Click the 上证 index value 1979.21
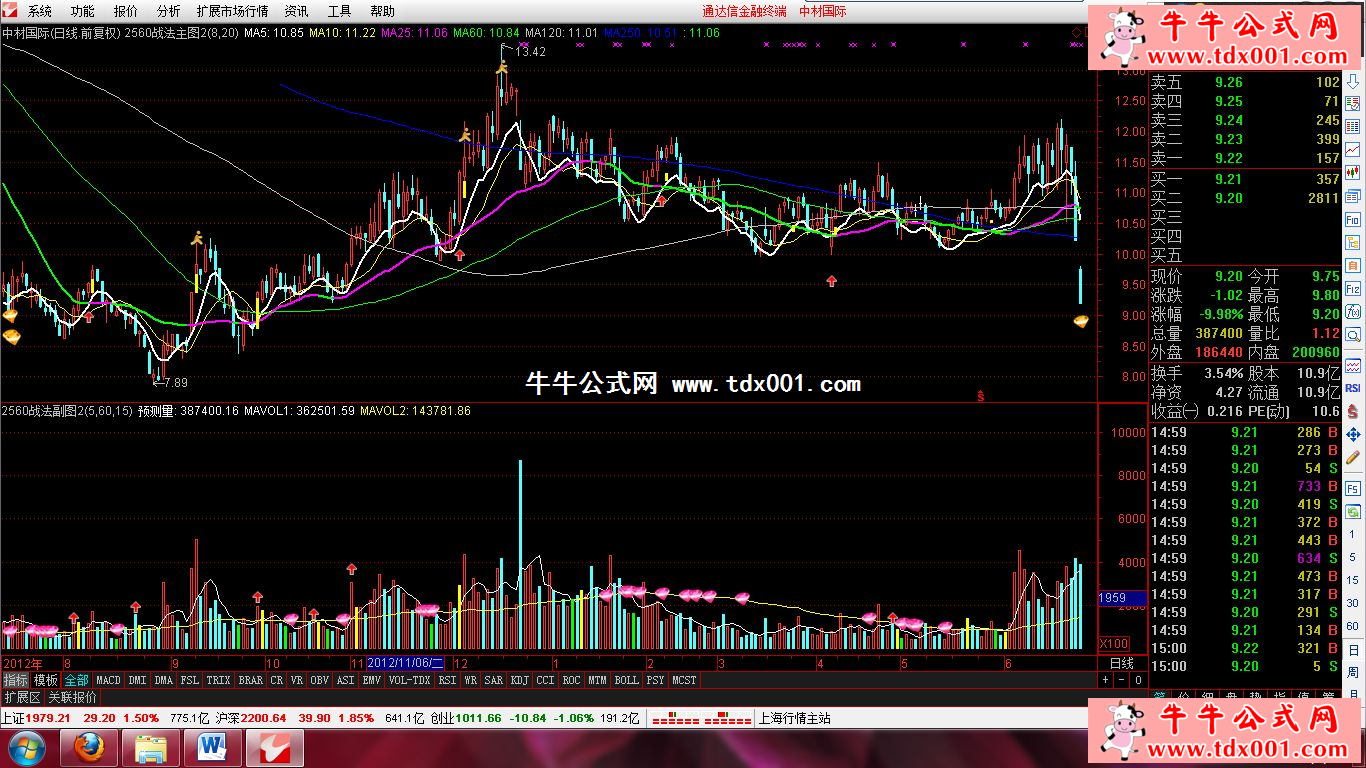 pyautogui.click(x=49, y=718)
